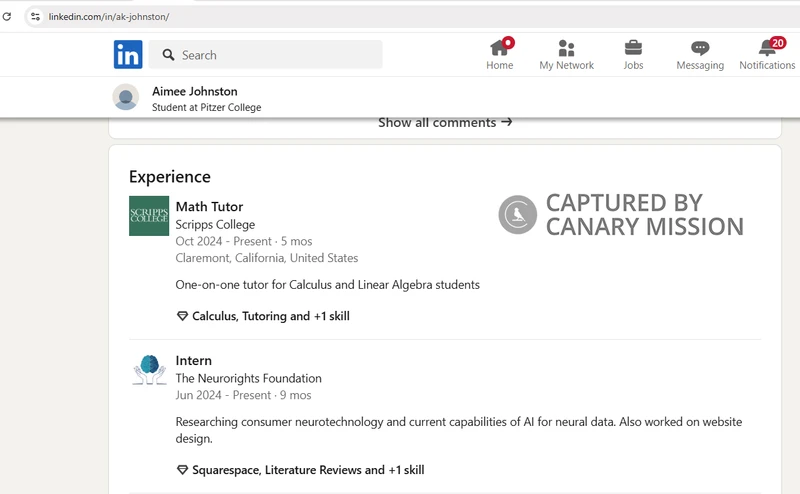800x494 pixels.
Task: Open the Notifications bell icon
Action: tap(767, 48)
